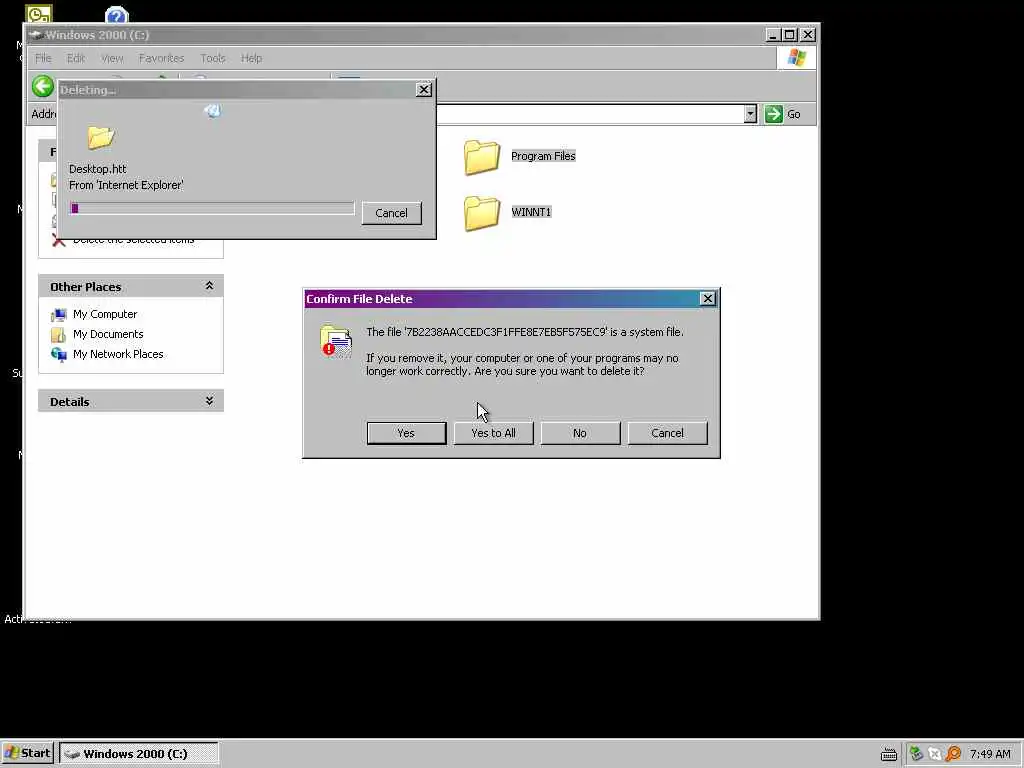Open the Help menu

[251, 58]
